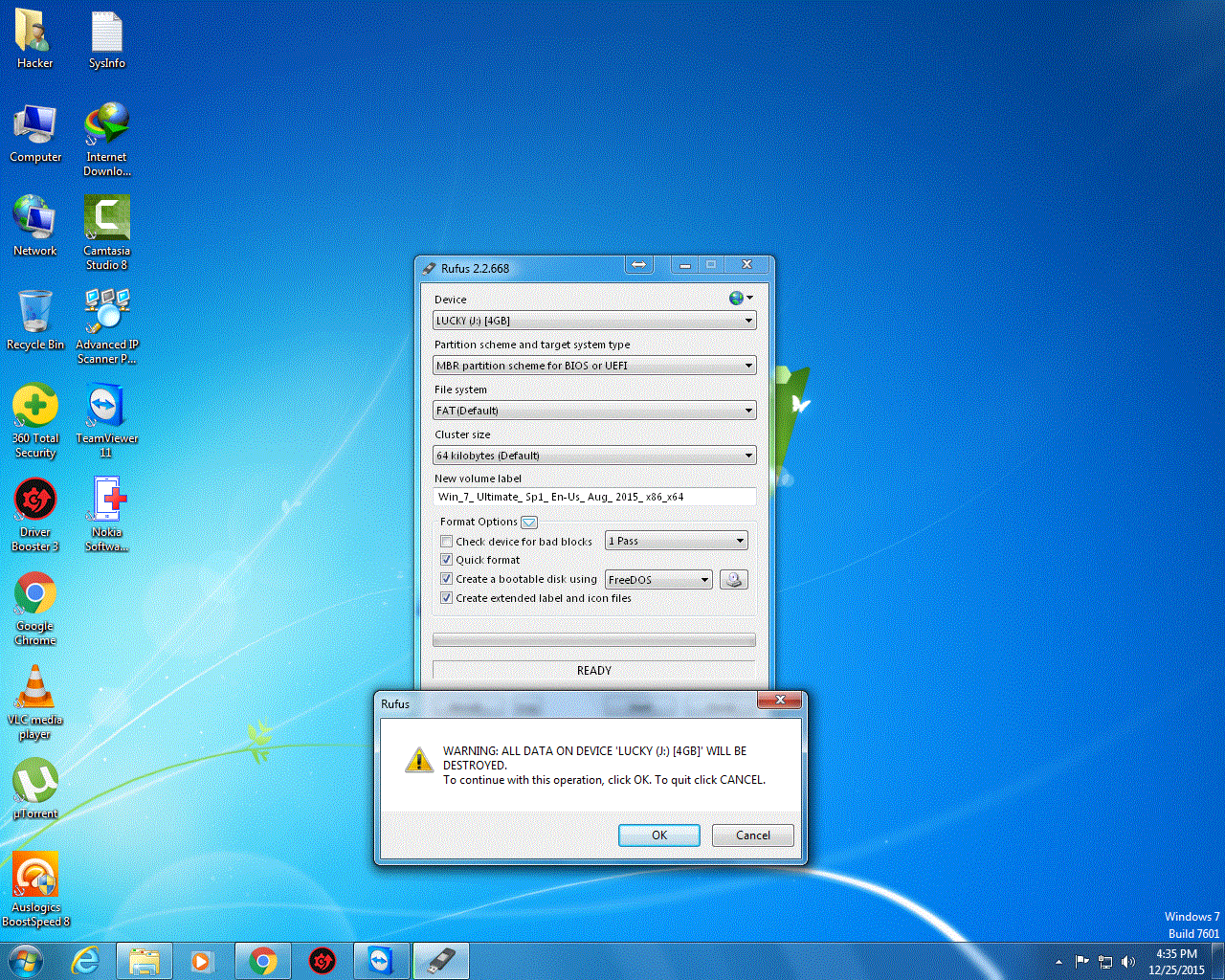Open the File system dropdown
This screenshot has width=1225, height=980.
pos(594,411)
